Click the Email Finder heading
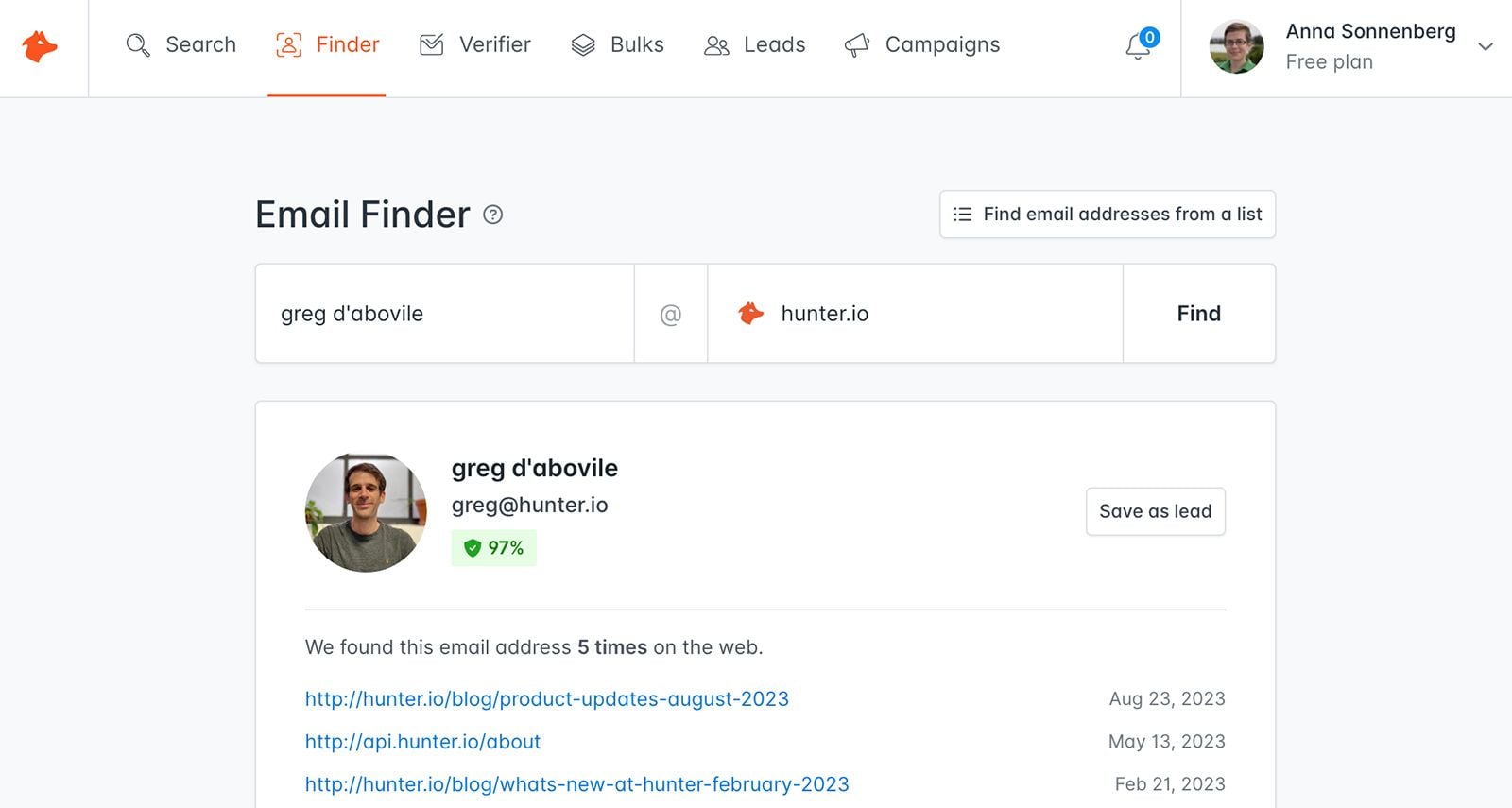This screenshot has width=1512, height=808. pyautogui.click(x=363, y=215)
